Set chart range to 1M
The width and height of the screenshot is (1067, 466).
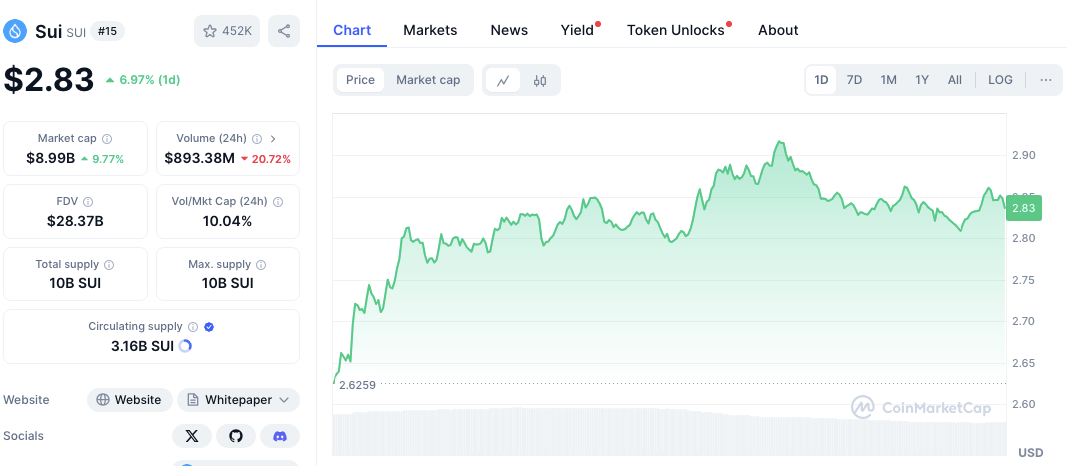pyautogui.click(x=888, y=80)
